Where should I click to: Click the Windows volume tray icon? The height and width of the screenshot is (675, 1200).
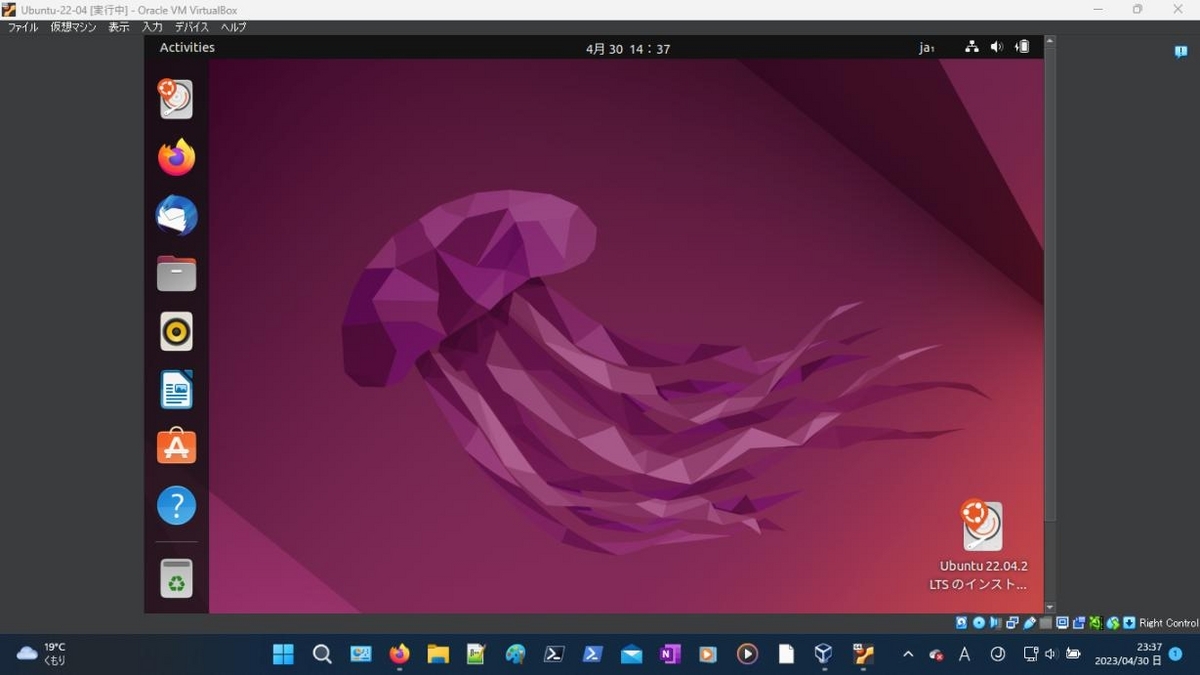[x=1051, y=654]
